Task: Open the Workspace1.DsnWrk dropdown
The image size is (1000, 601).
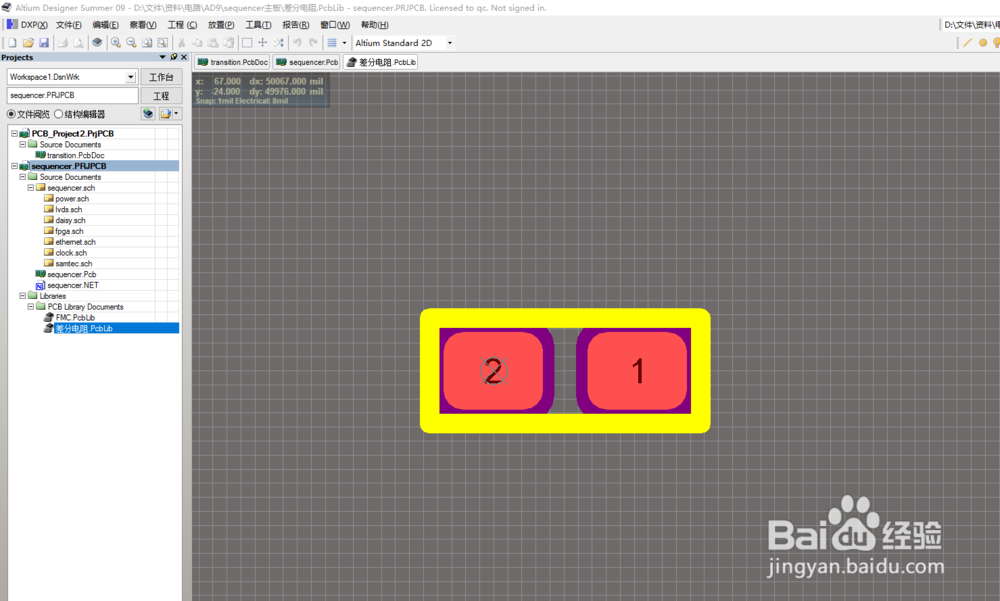Action: click(x=131, y=77)
